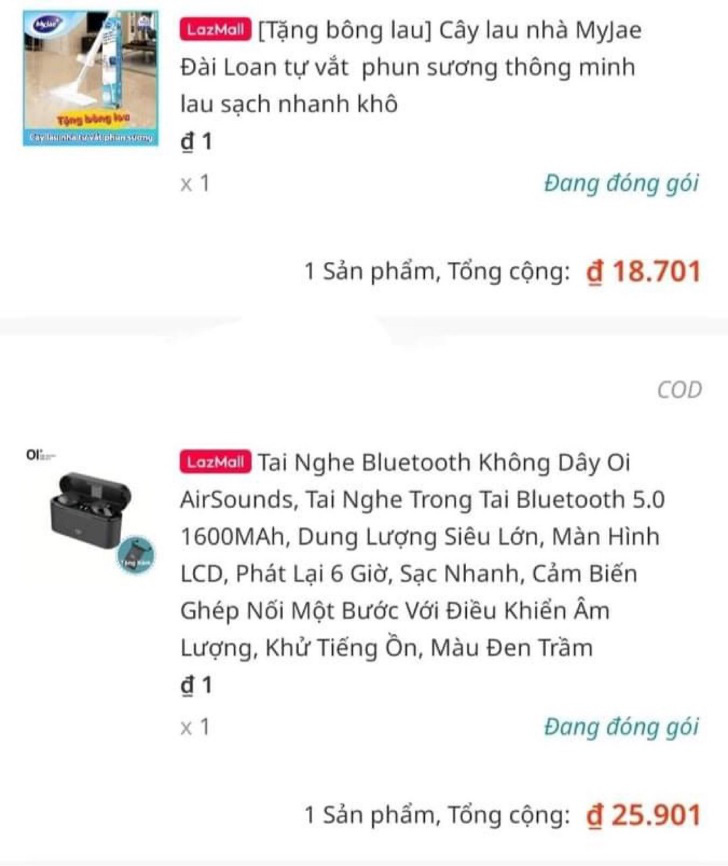Tap the Oi brand logo above earbuds image

pos(41,455)
